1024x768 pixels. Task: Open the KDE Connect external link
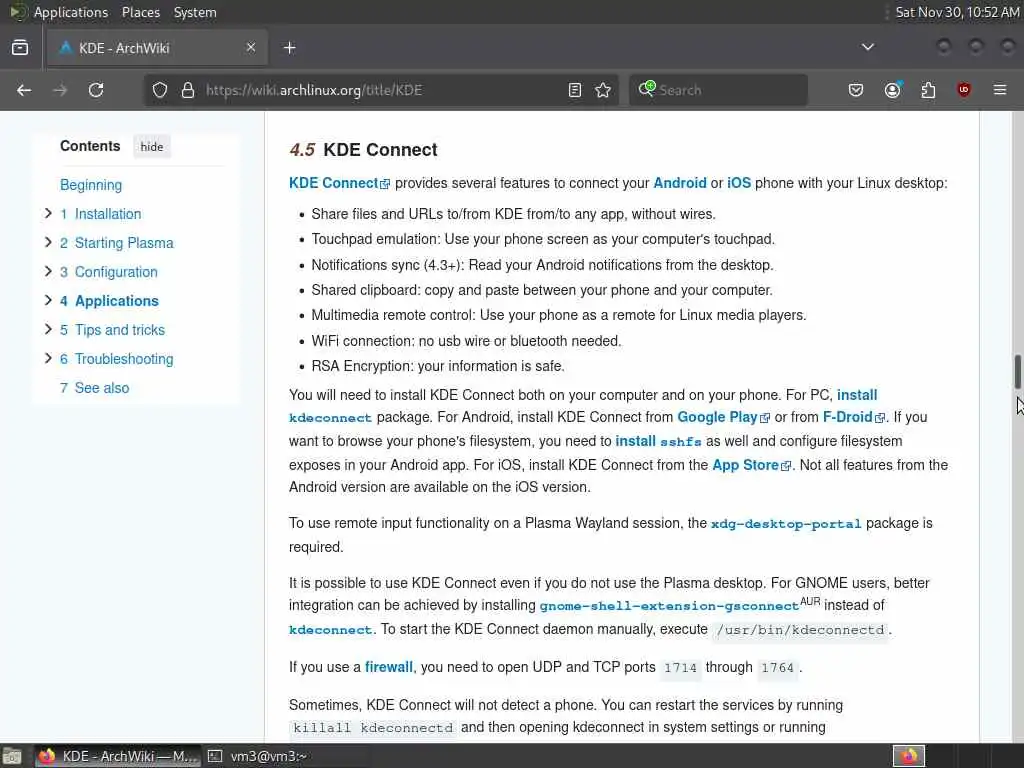tap(339, 183)
